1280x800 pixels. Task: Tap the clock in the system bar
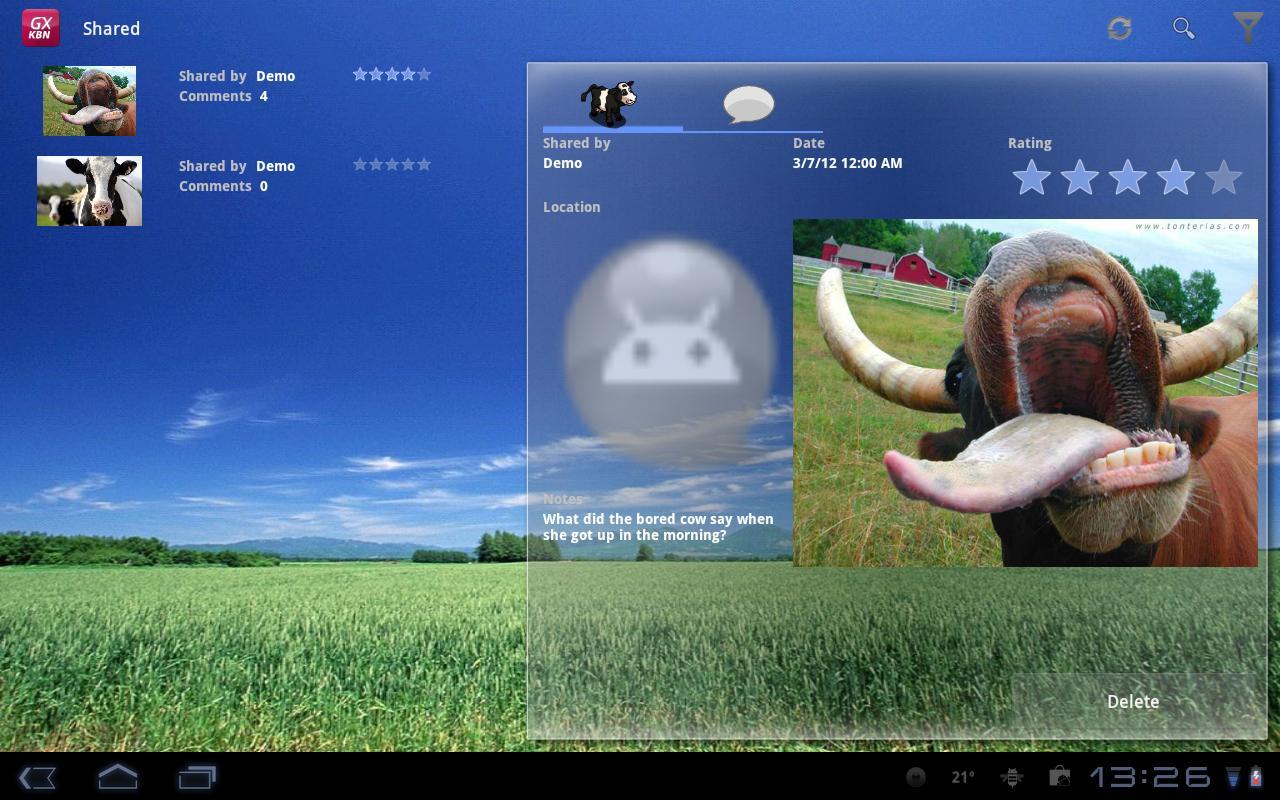pyautogui.click(x=1149, y=777)
